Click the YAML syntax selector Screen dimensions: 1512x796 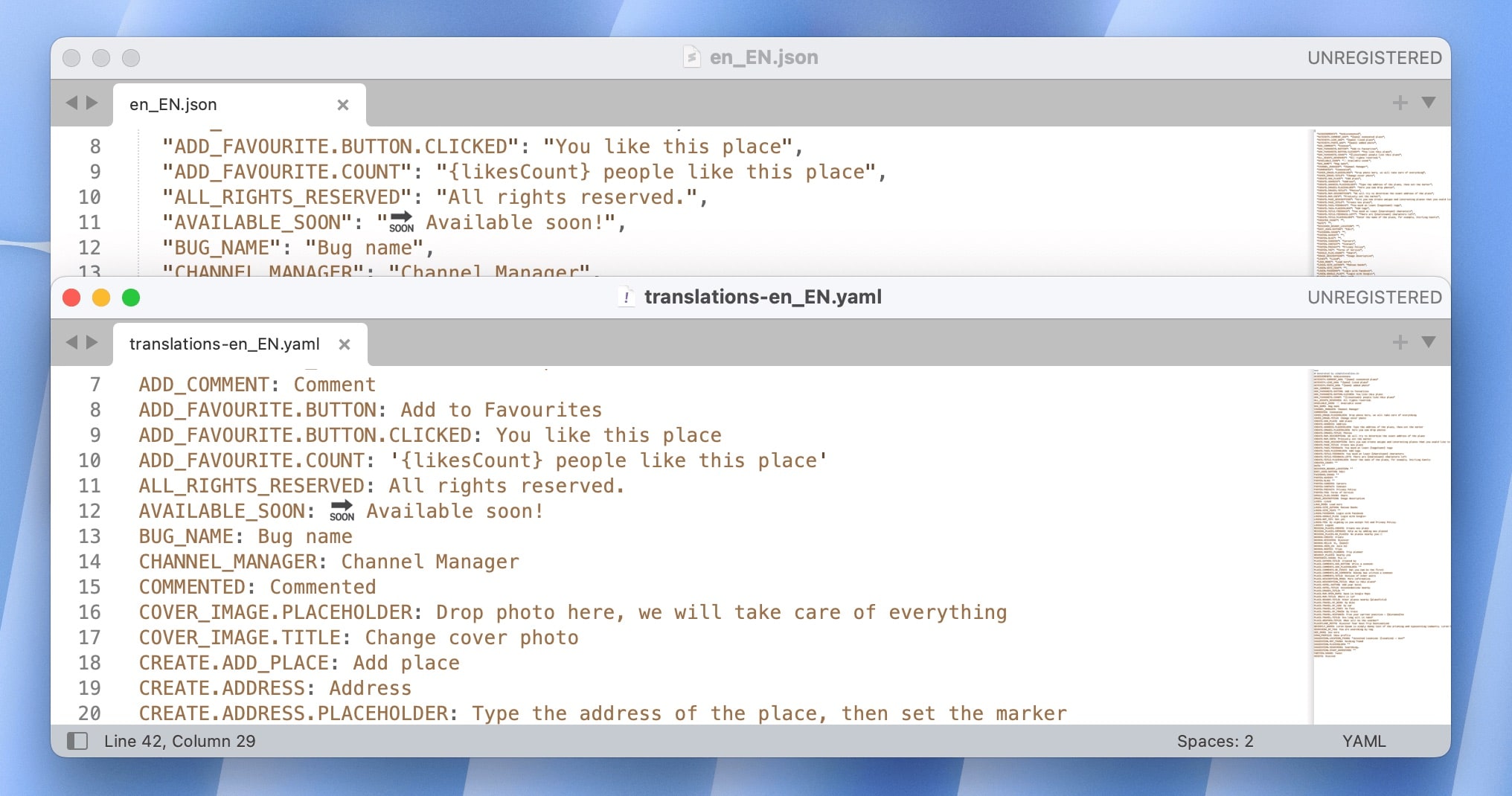[1364, 741]
